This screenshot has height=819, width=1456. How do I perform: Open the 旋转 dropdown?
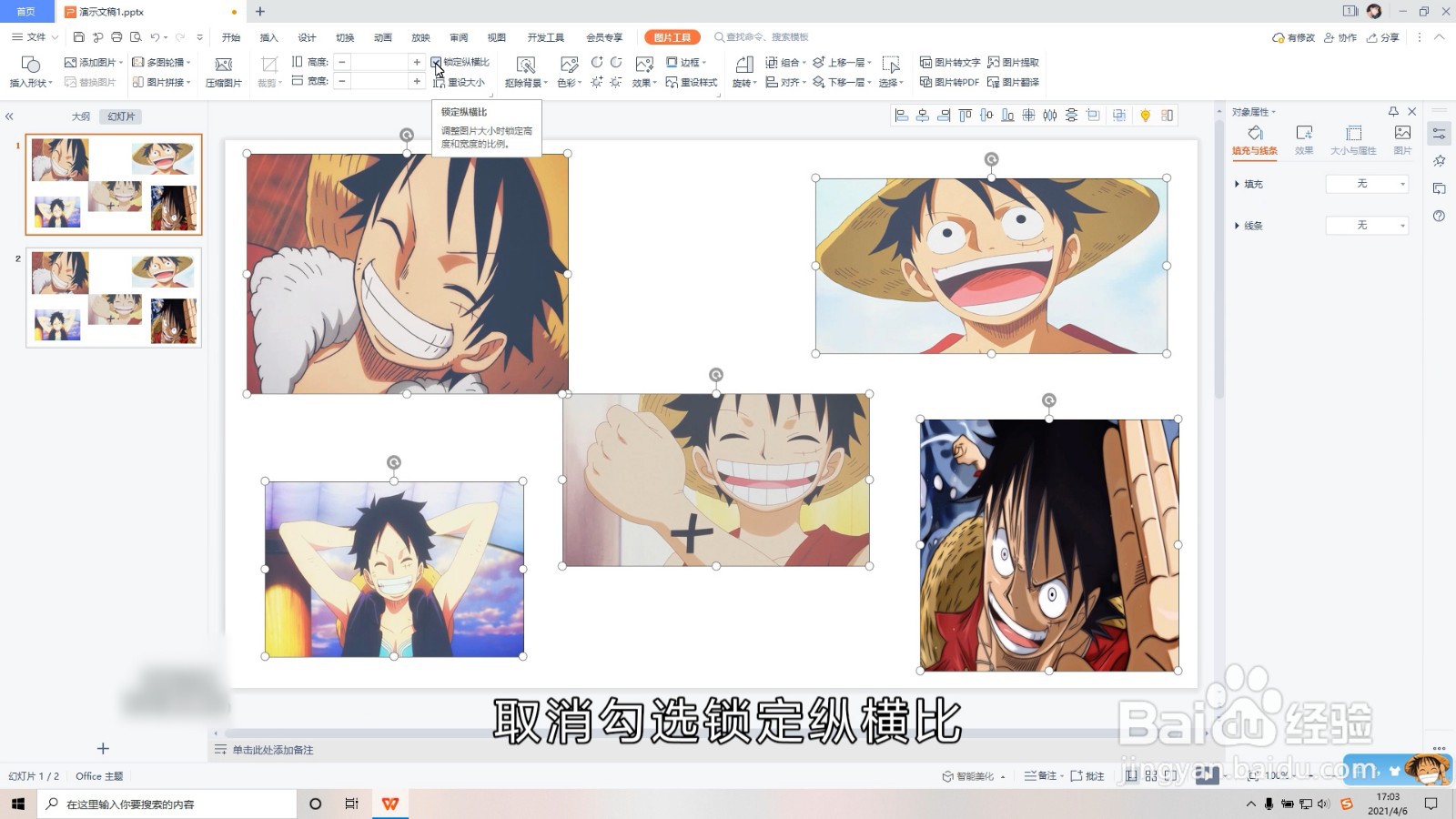pos(744,71)
